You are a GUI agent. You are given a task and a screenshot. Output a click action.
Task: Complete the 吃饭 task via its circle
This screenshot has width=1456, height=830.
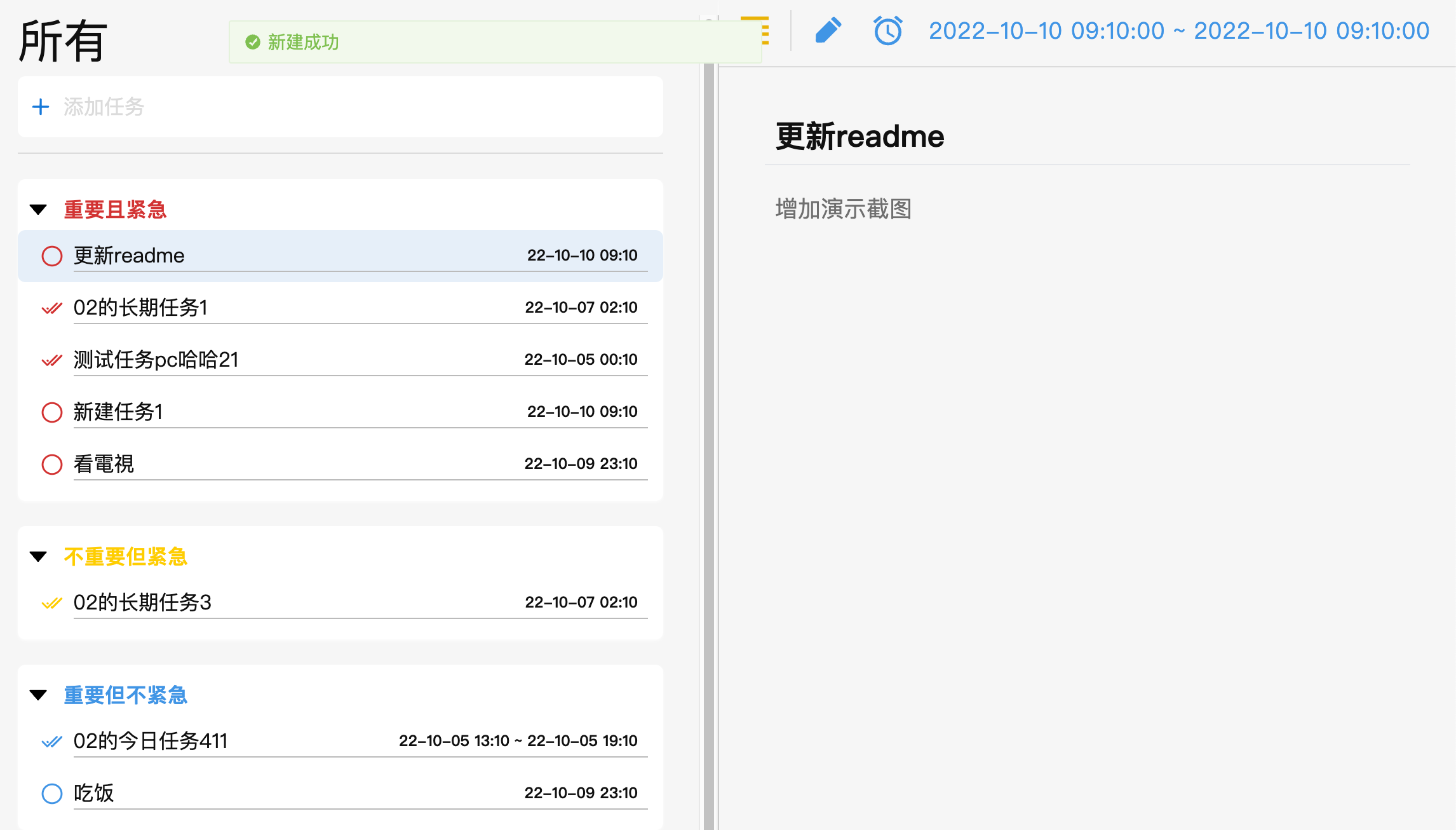pos(51,794)
